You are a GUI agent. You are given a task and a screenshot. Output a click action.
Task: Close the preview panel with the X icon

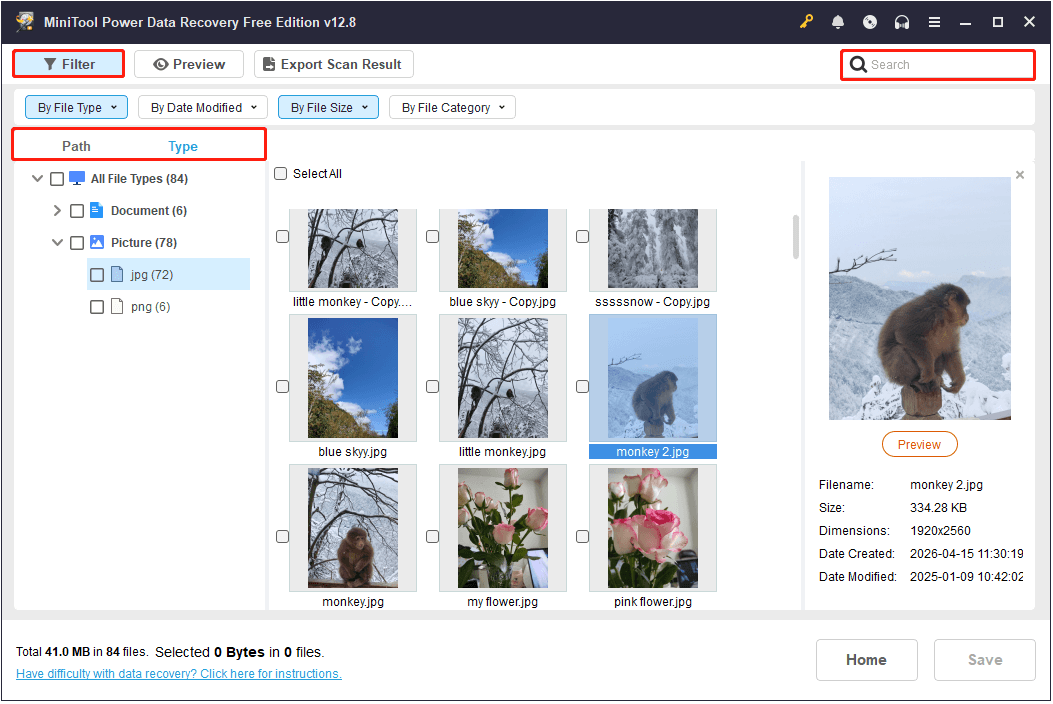(x=1020, y=175)
